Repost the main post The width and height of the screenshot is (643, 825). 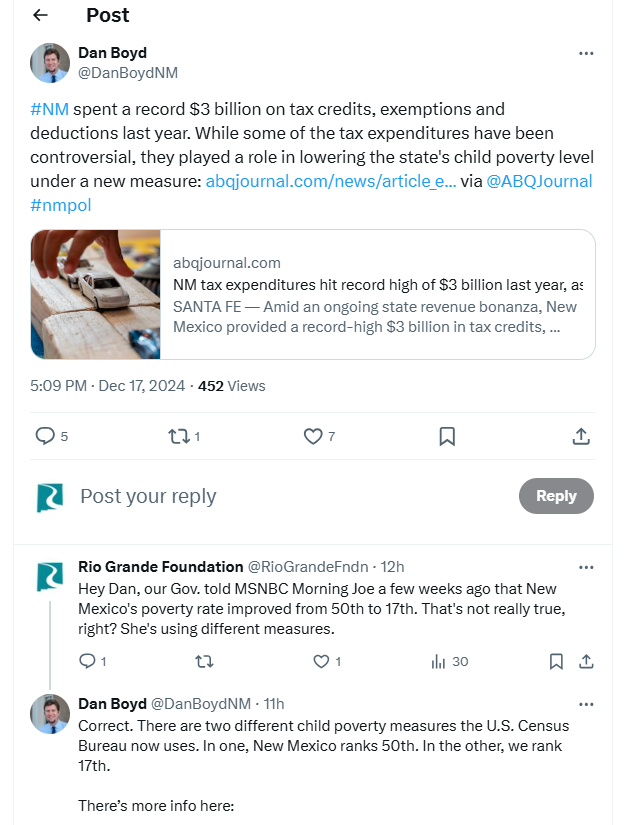(178, 436)
